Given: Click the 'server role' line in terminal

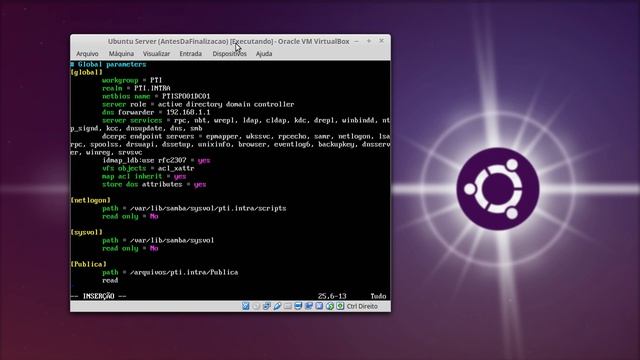Looking at the screenshot, I should pyautogui.click(x=198, y=104).
